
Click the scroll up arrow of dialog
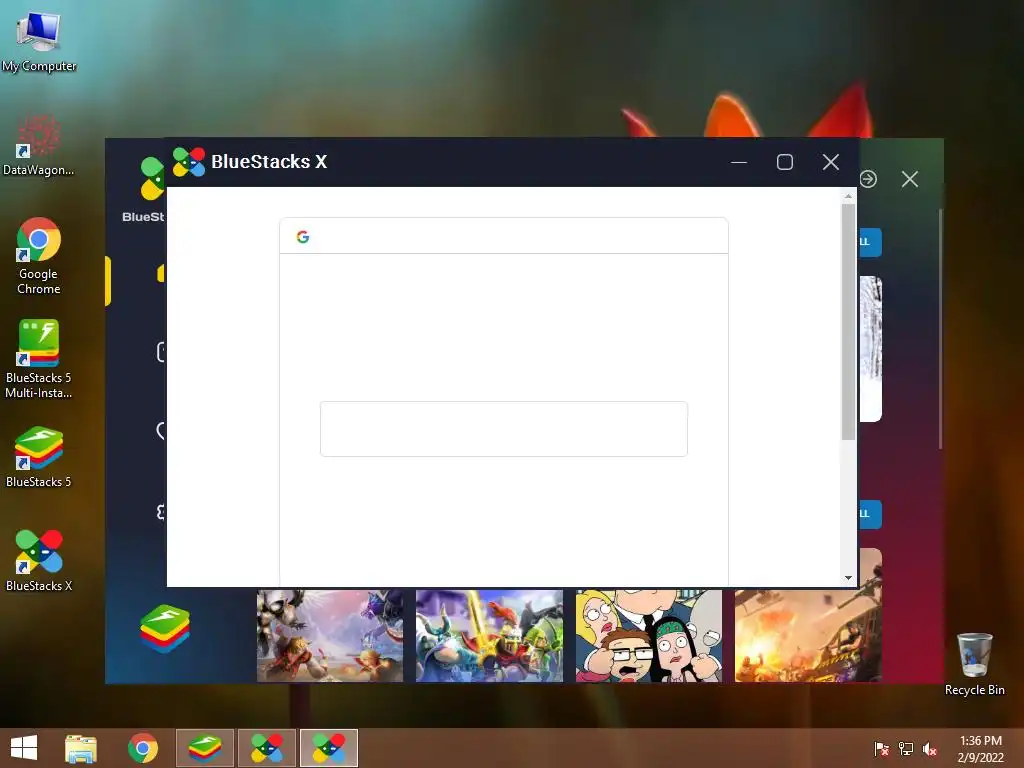848,196
